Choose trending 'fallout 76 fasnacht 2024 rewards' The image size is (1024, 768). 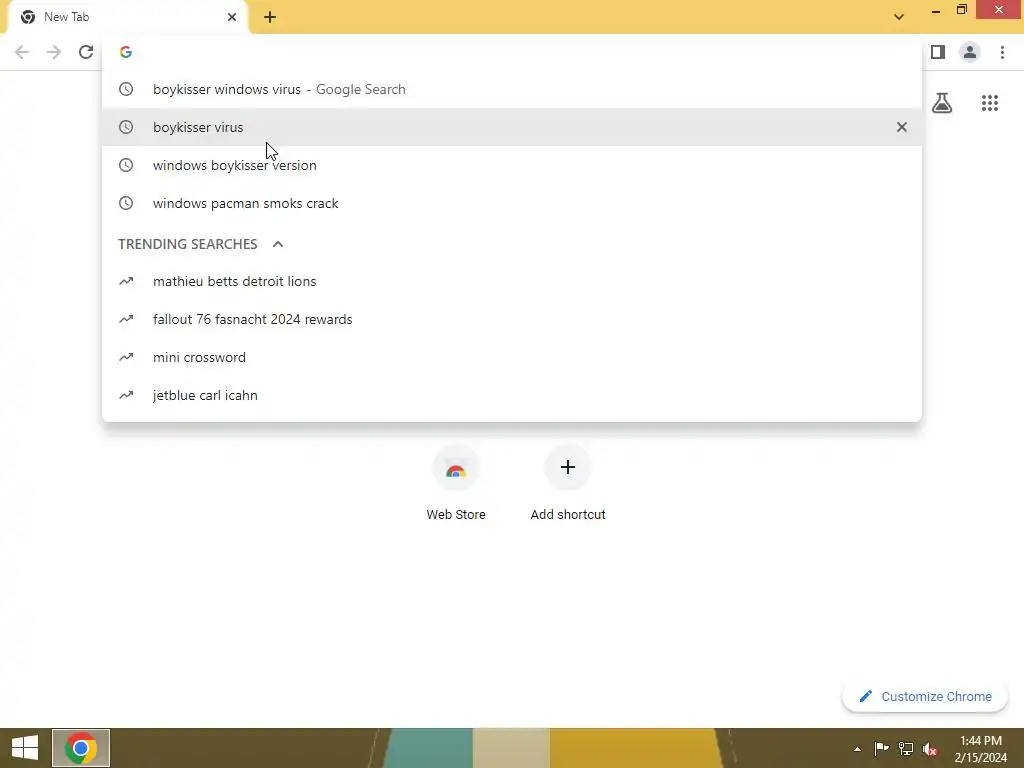pyautogui.click(x=512, y=319)
